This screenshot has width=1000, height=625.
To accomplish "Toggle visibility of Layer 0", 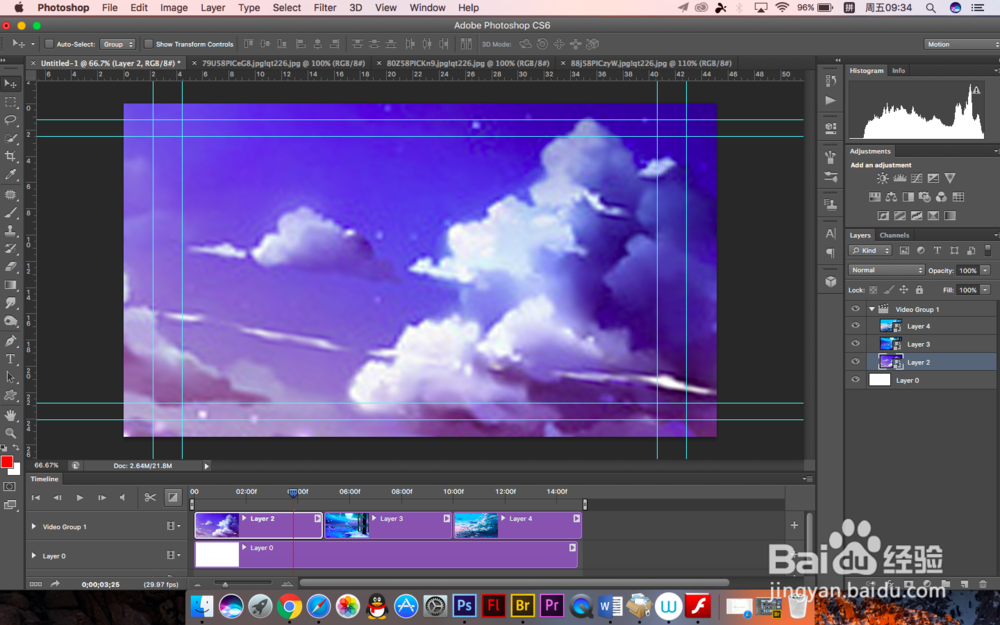I will click(x=855, y=379).
